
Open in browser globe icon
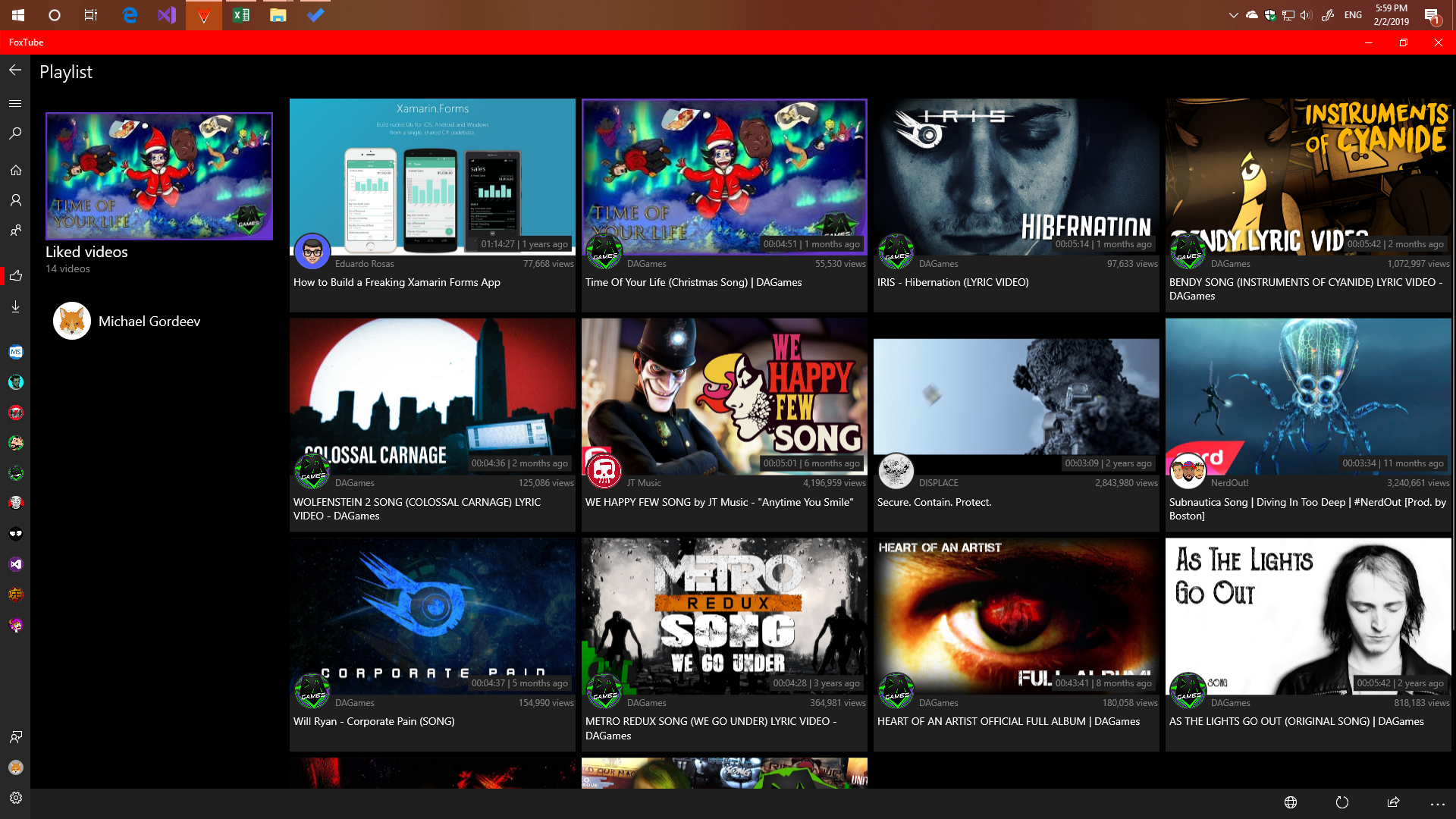coord(1291,802)
